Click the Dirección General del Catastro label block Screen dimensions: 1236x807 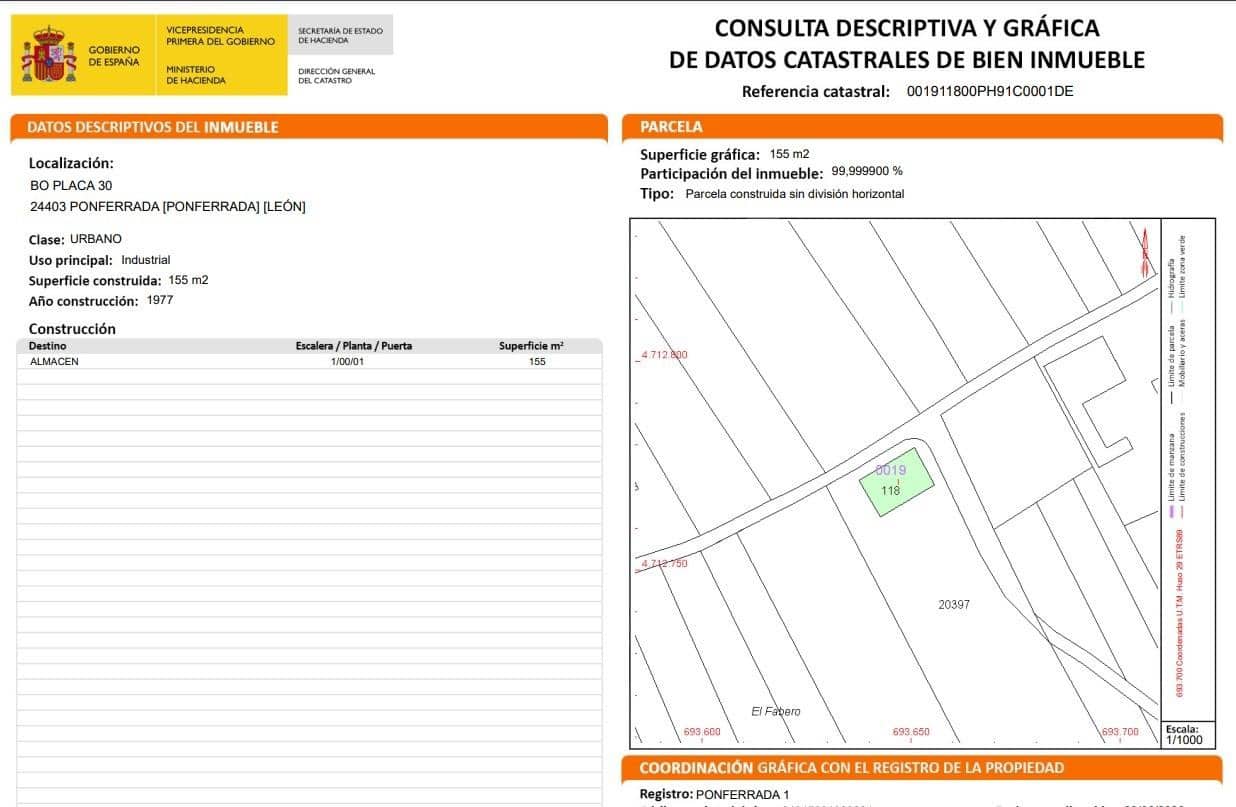pos(334,75)
